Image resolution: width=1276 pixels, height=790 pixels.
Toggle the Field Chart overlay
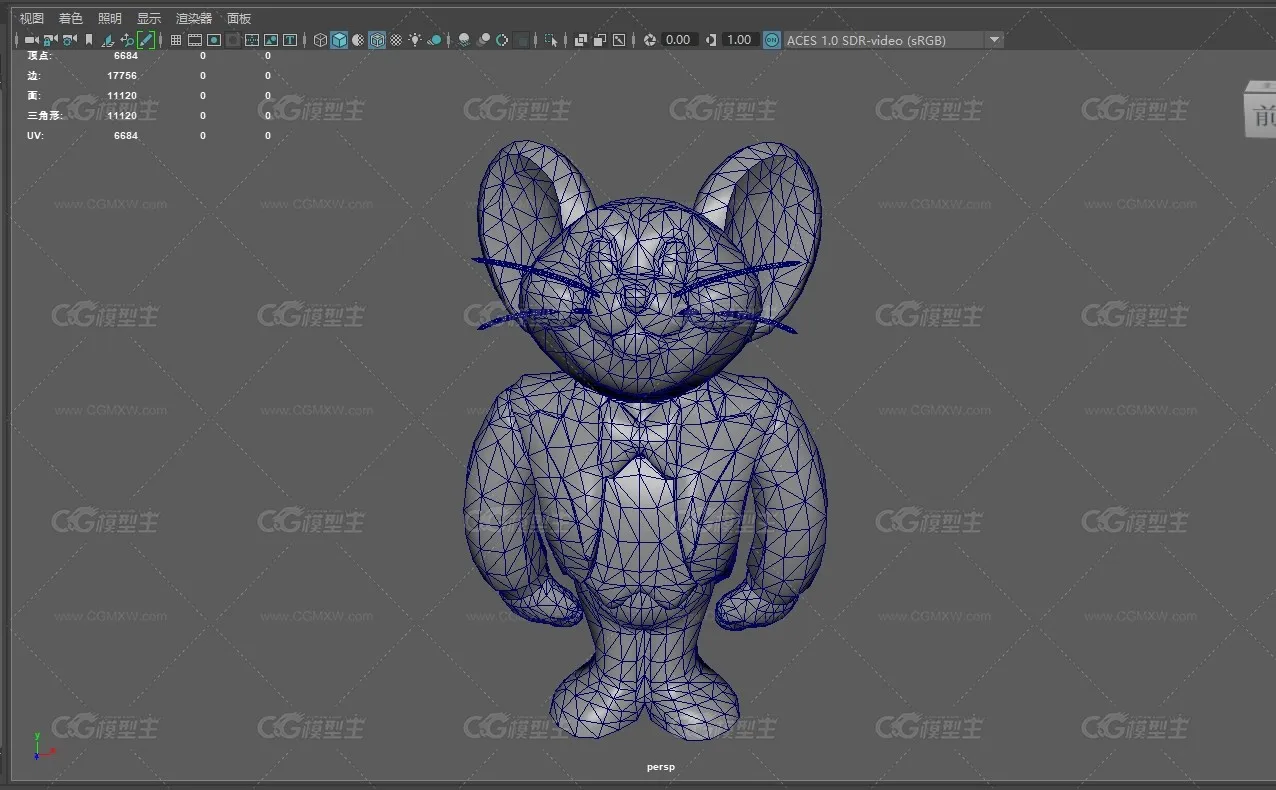tap(251, 40)
